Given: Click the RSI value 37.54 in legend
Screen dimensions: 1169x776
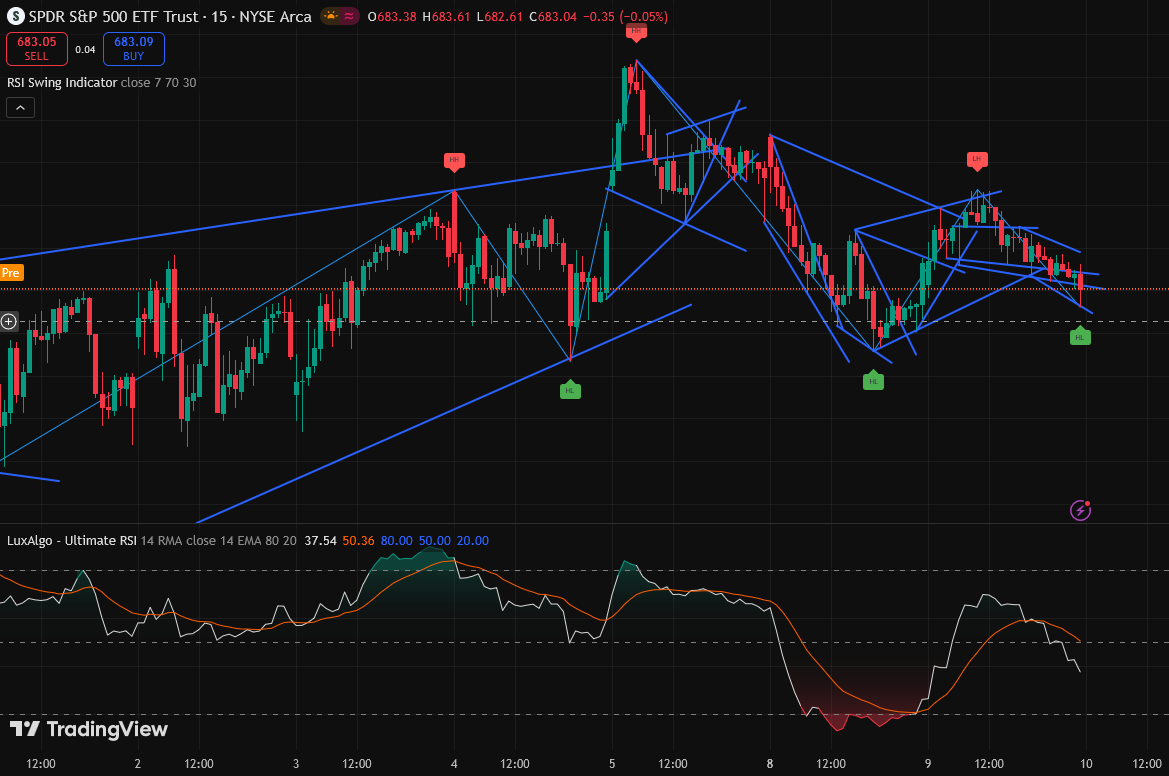Looking at the screenshot, I should click(x=321, y=540).
